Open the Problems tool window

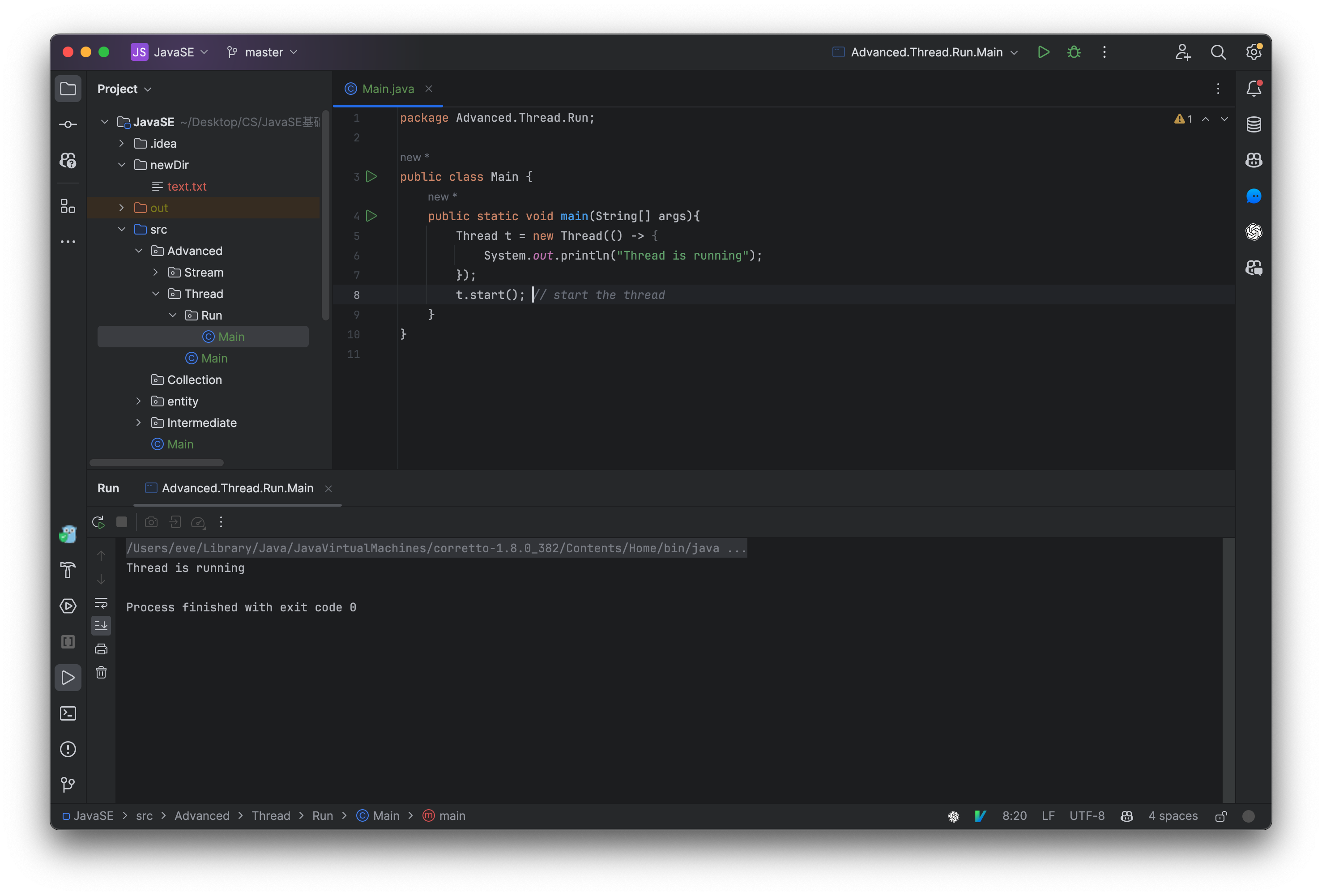pyautogui.click(x=68, y=749)
